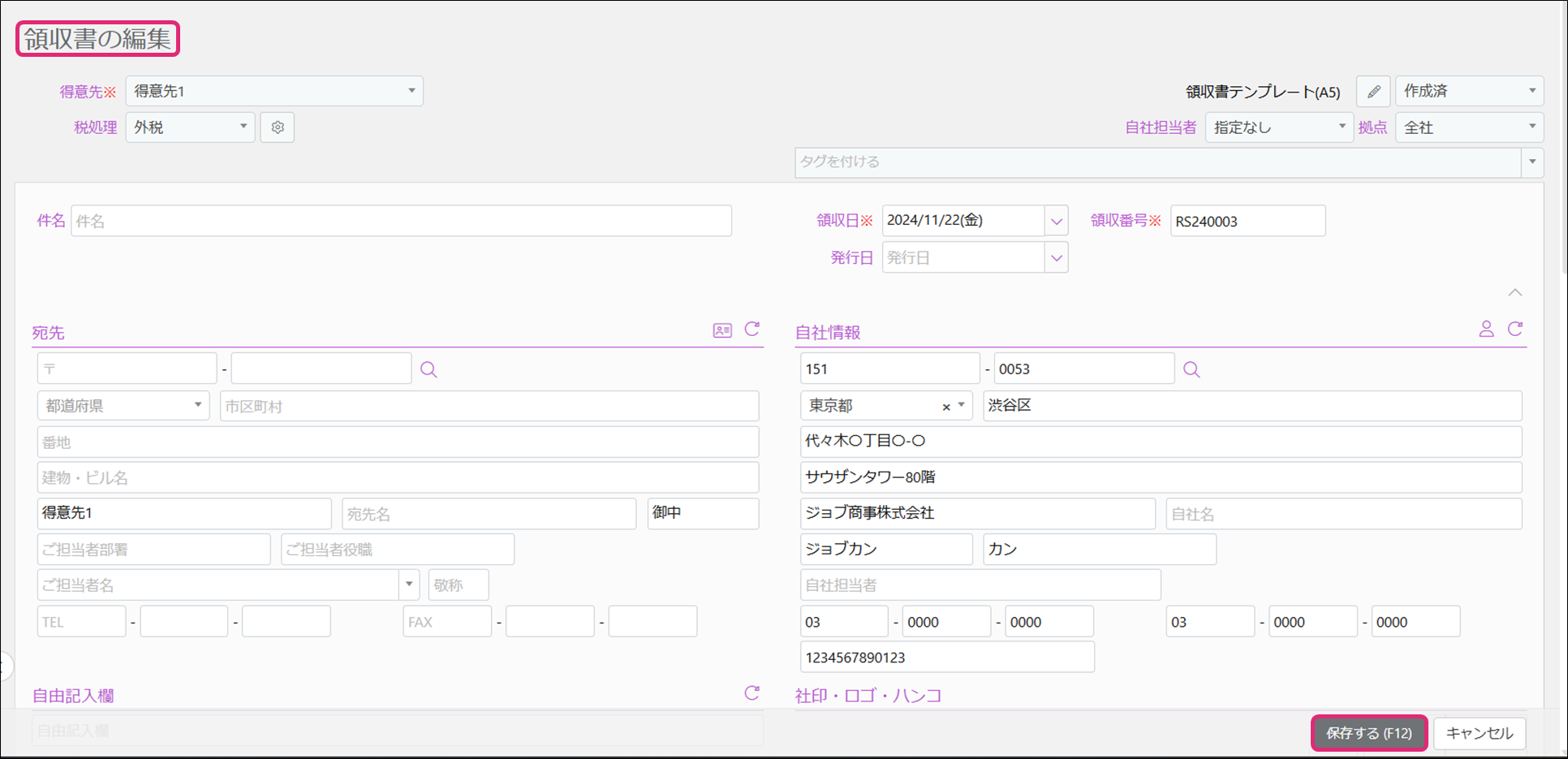Refresh the 自社情報 section
1568x759 pixels.
click(1515, 329)
